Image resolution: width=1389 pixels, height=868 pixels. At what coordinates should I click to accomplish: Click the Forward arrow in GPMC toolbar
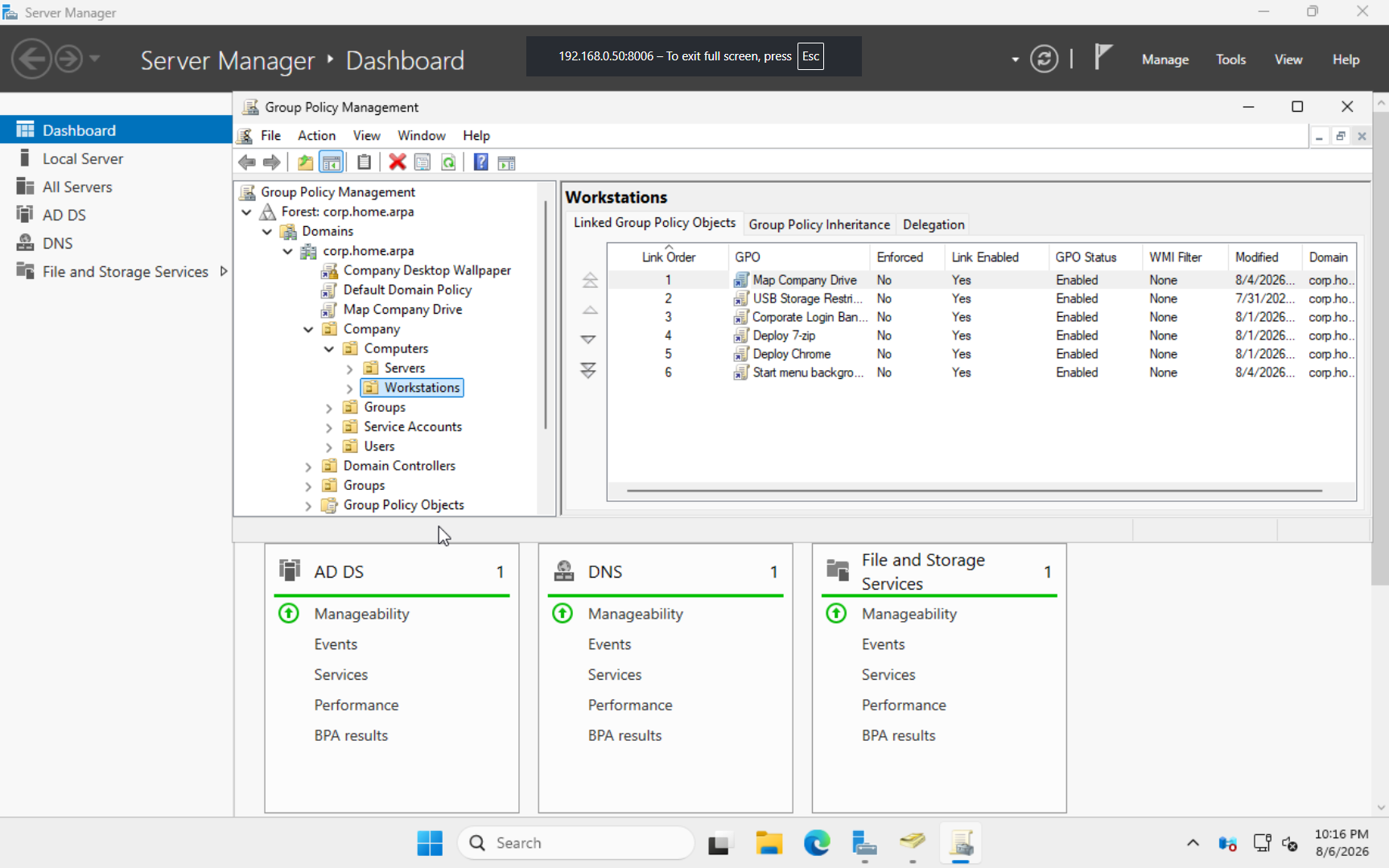(x=272, y=162)
